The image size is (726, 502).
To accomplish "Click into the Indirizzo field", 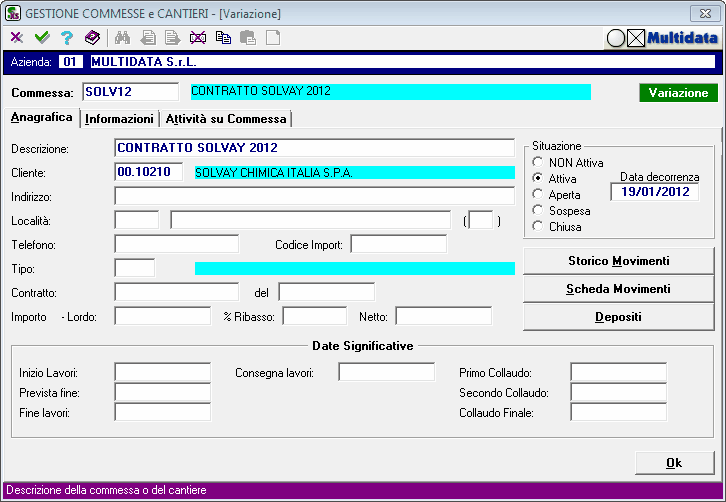I will pyautogui.click(x=314, y=196).
